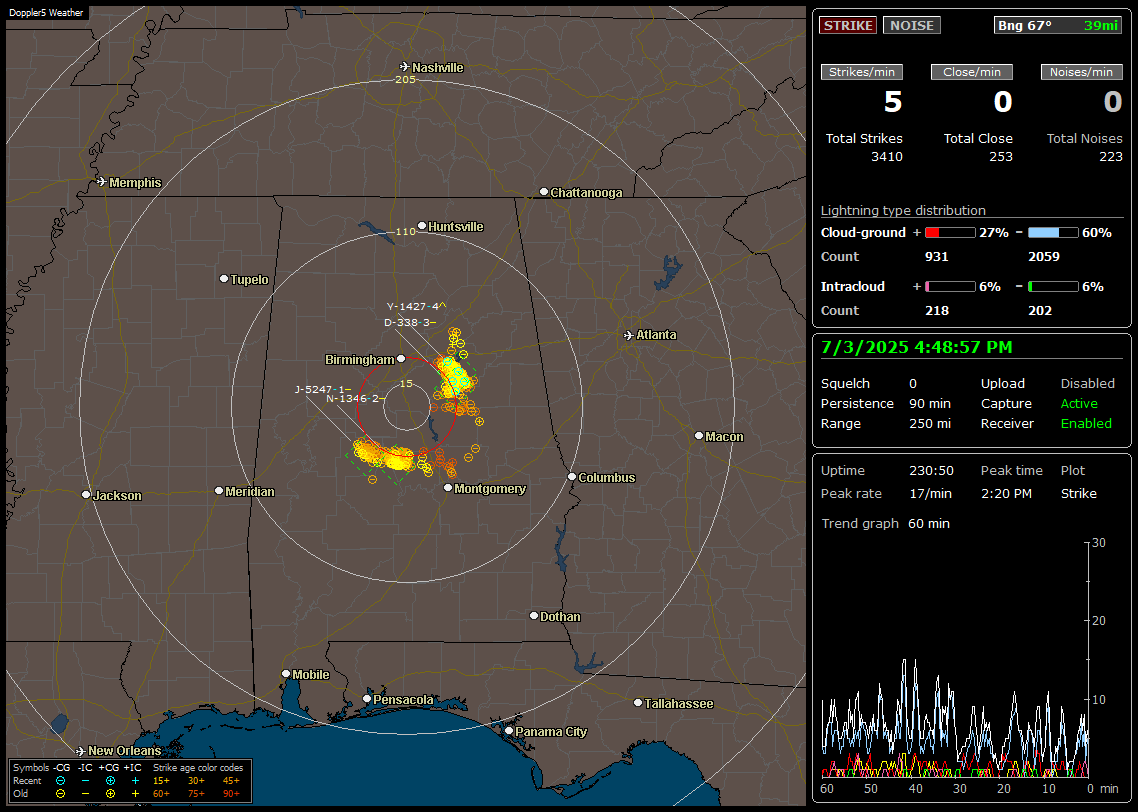Screen dimensions: 1138x812
Task: Click the 15+ strike age color code
Action: click(x=161, y=781)
